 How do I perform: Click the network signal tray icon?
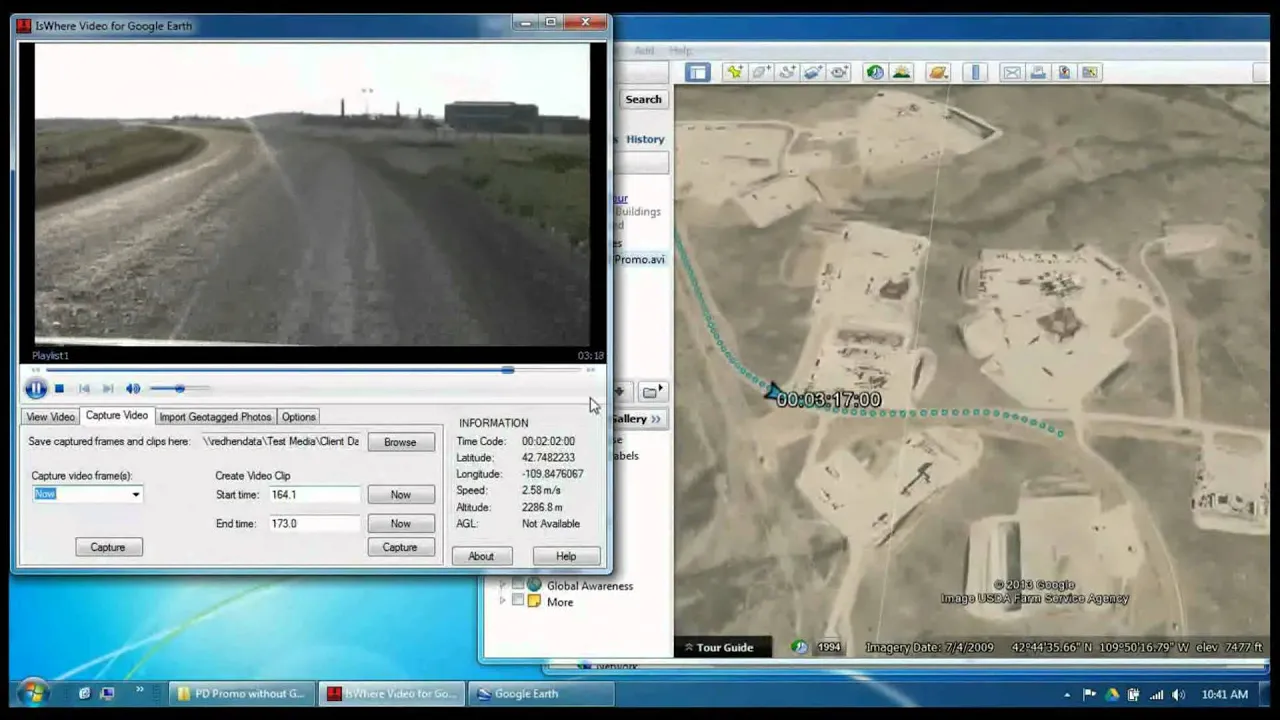[x=1157, y=694]
